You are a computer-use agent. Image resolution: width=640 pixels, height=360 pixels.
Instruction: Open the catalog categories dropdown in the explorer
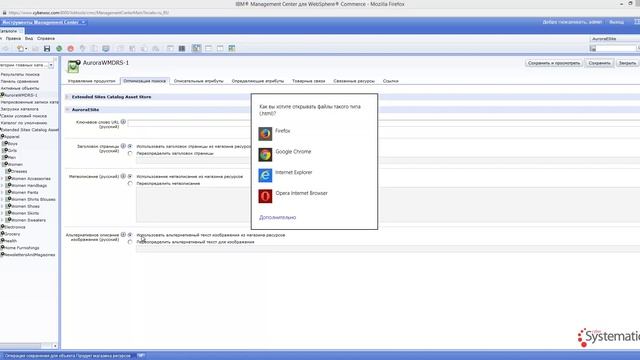(51, 65)
